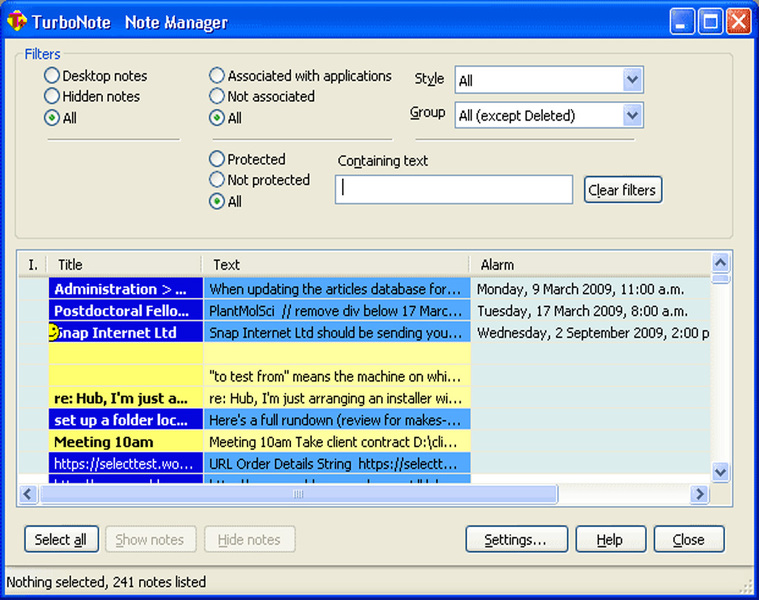The width and height of the screenshot is (759, 600).
Task: Sort by Text column header
Action: point(336,265)
